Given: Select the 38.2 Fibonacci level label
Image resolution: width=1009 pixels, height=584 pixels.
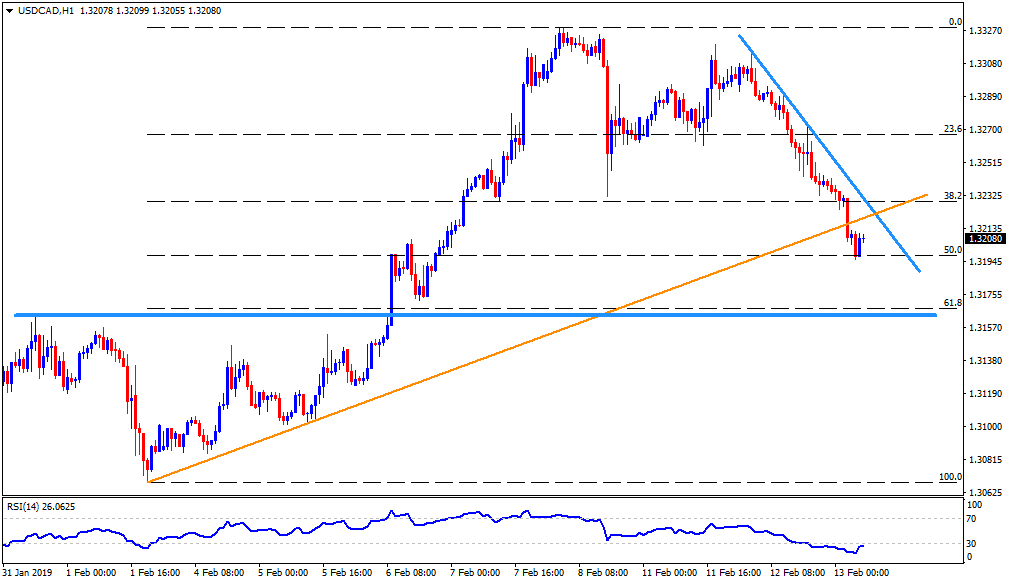Looking at the screenshot, I should pyautogui.click(x=952, y=196).
